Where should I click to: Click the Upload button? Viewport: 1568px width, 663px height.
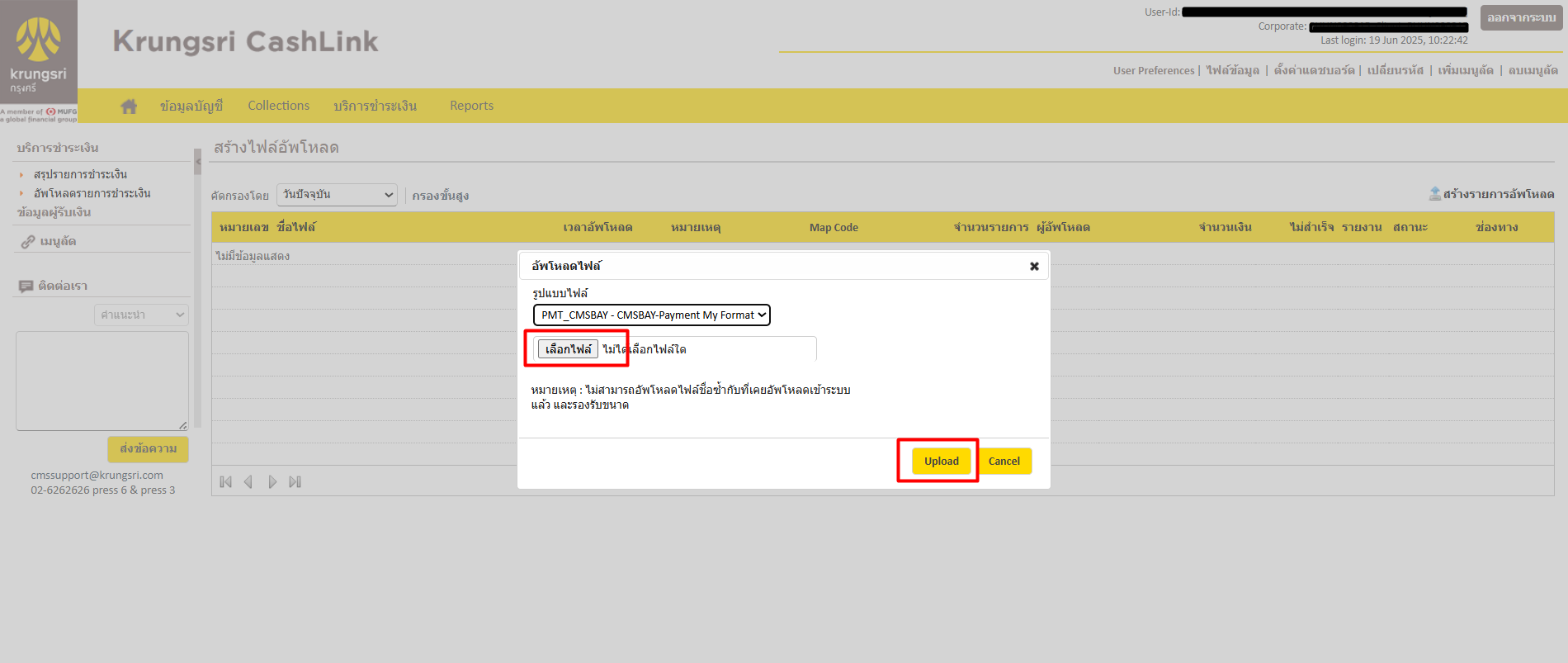pos(942,461)
